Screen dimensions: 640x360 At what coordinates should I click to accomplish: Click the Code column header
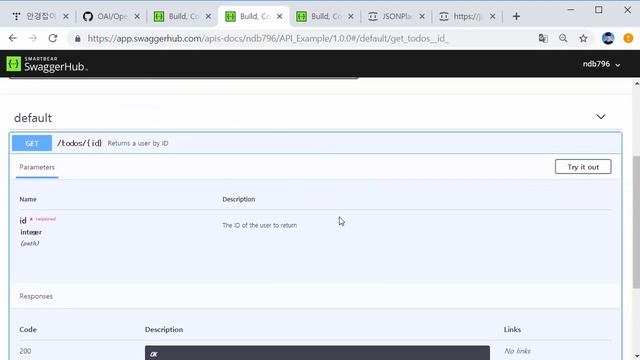[28, 329]
